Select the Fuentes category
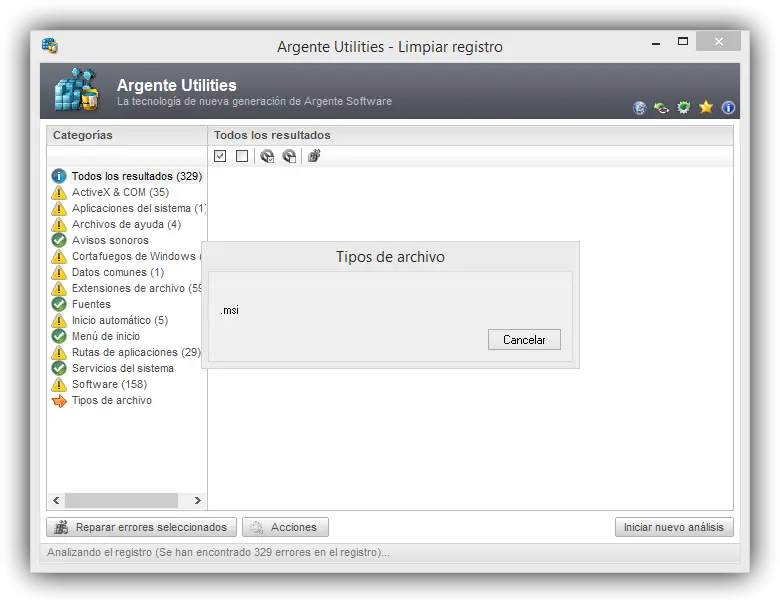This screenshot has width=780, height=603. coord(91,304)
